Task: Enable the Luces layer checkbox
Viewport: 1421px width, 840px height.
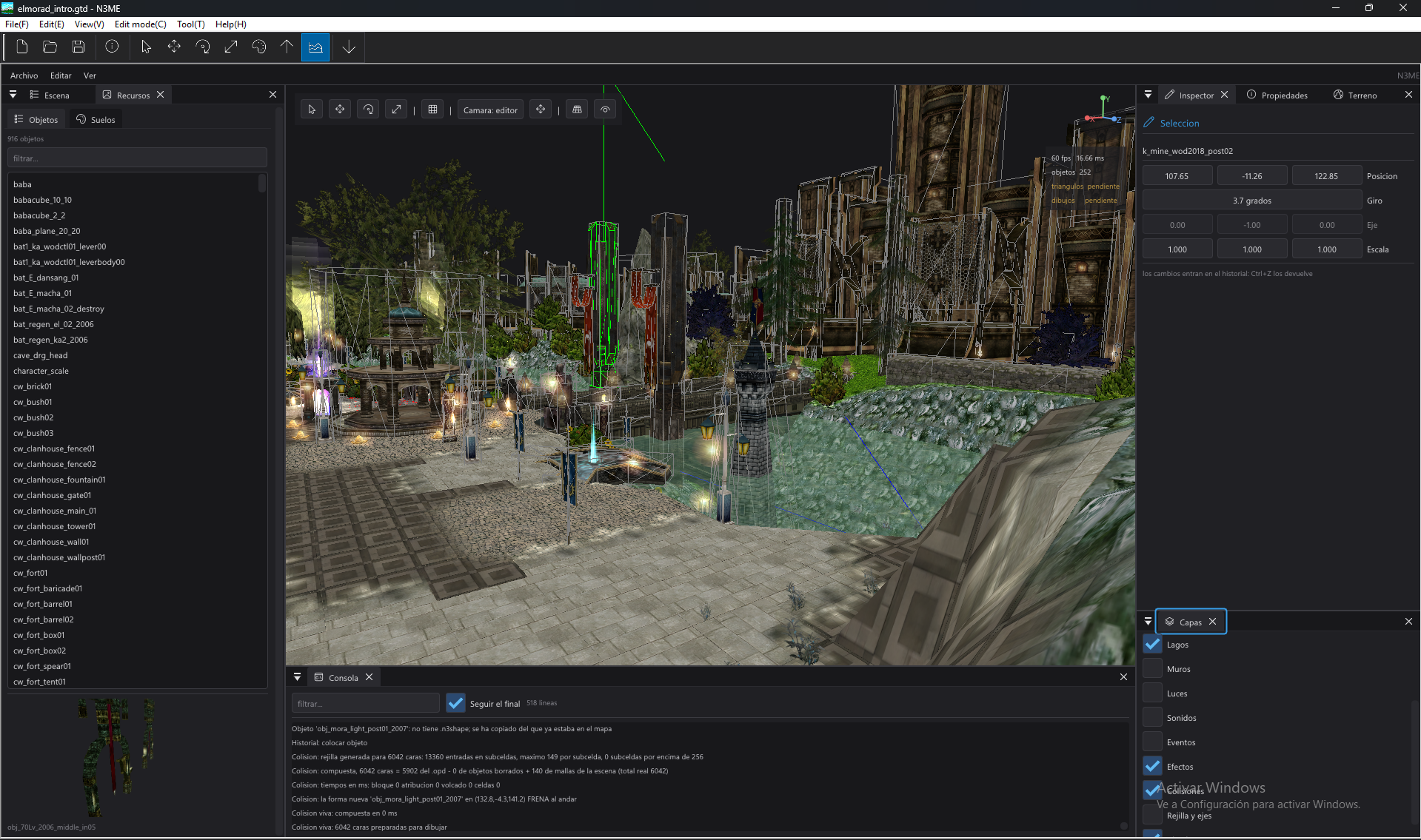Action: [x=1152, y=693]
